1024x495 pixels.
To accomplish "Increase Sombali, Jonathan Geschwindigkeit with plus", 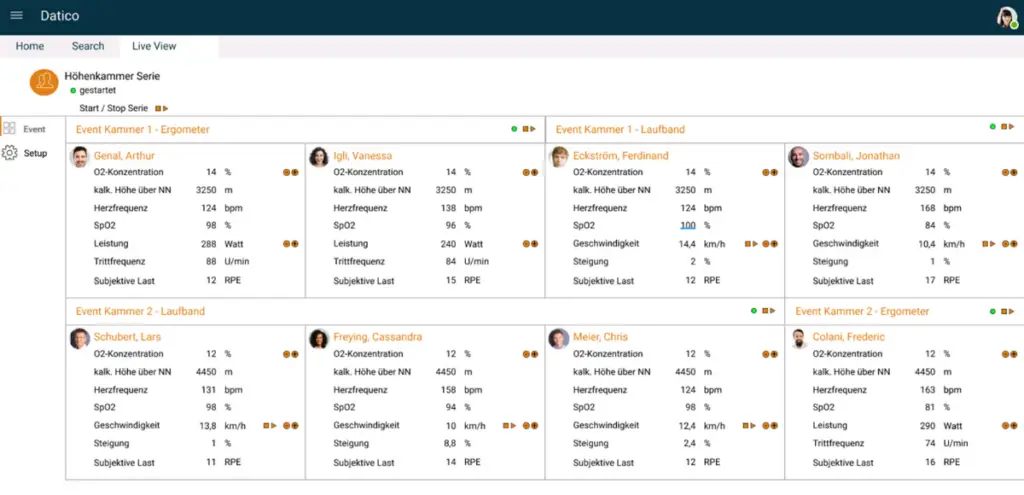I will point(1014,244).
